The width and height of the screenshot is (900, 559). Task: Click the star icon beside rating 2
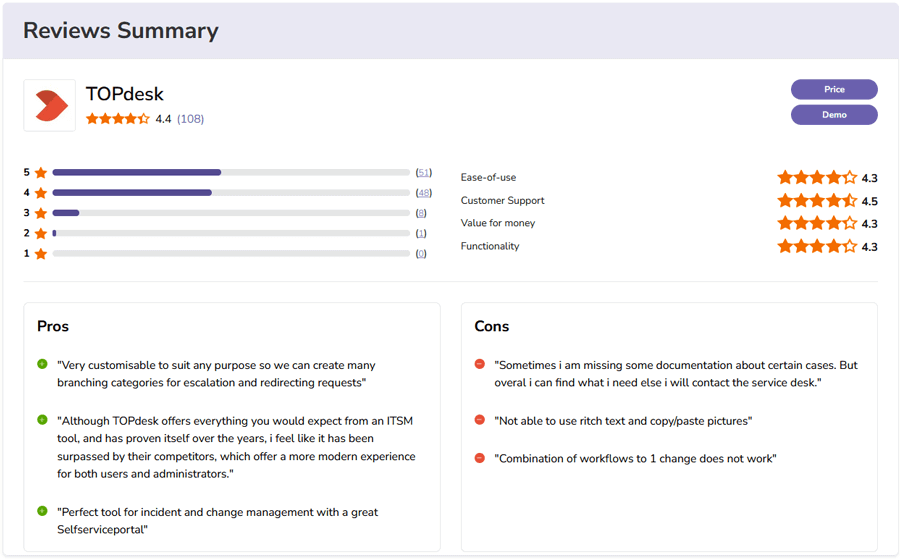coord(41,233)
